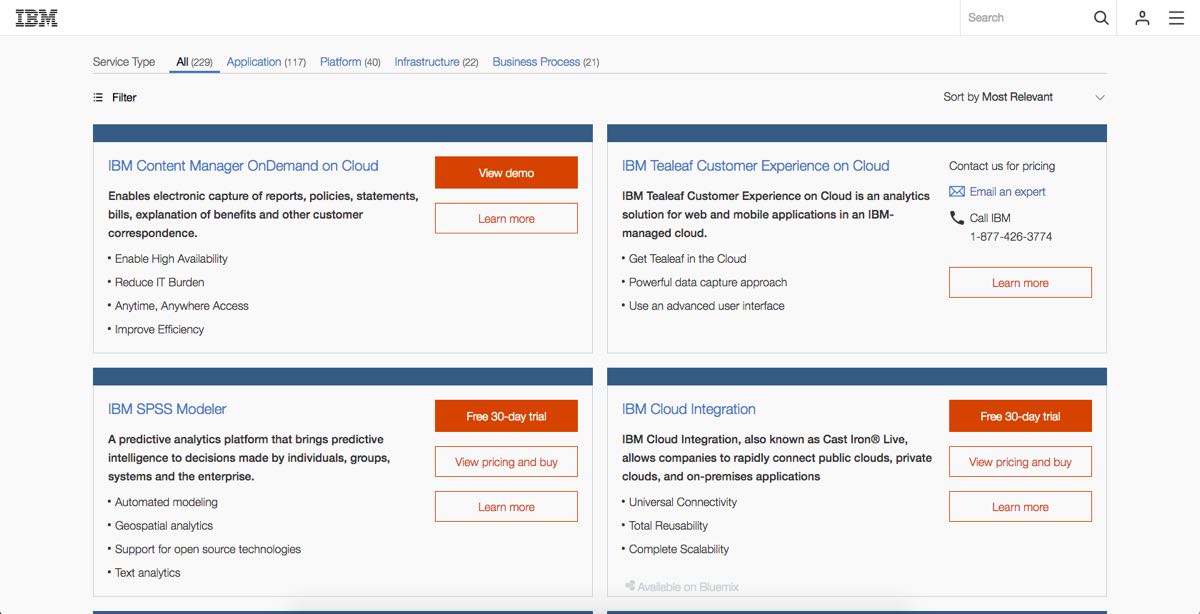This screenshot has height=614, width=1200.
Task: Click 'Support for open source technologies' text
Action: (208, 549)
